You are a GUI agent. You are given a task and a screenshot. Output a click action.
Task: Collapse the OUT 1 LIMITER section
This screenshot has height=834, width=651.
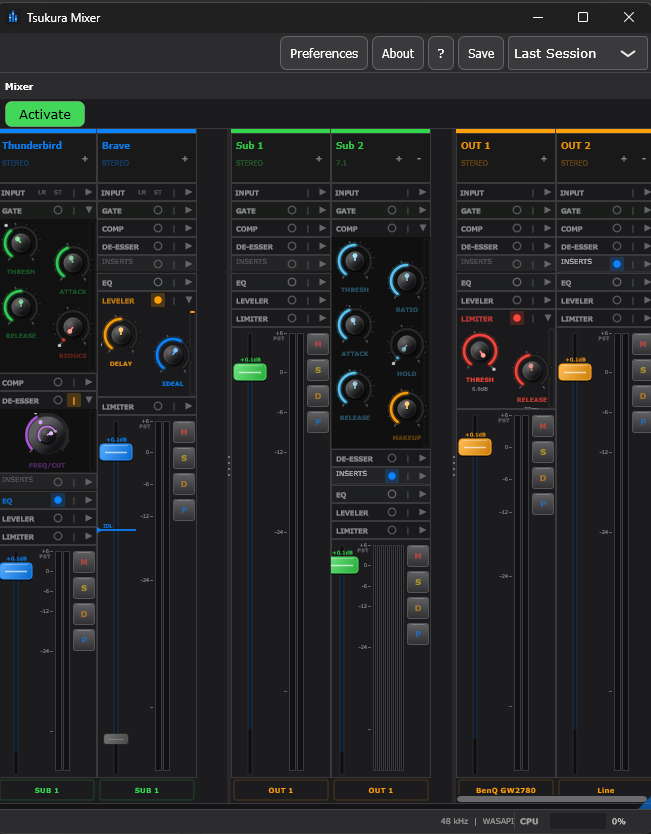tap(547, 318)
